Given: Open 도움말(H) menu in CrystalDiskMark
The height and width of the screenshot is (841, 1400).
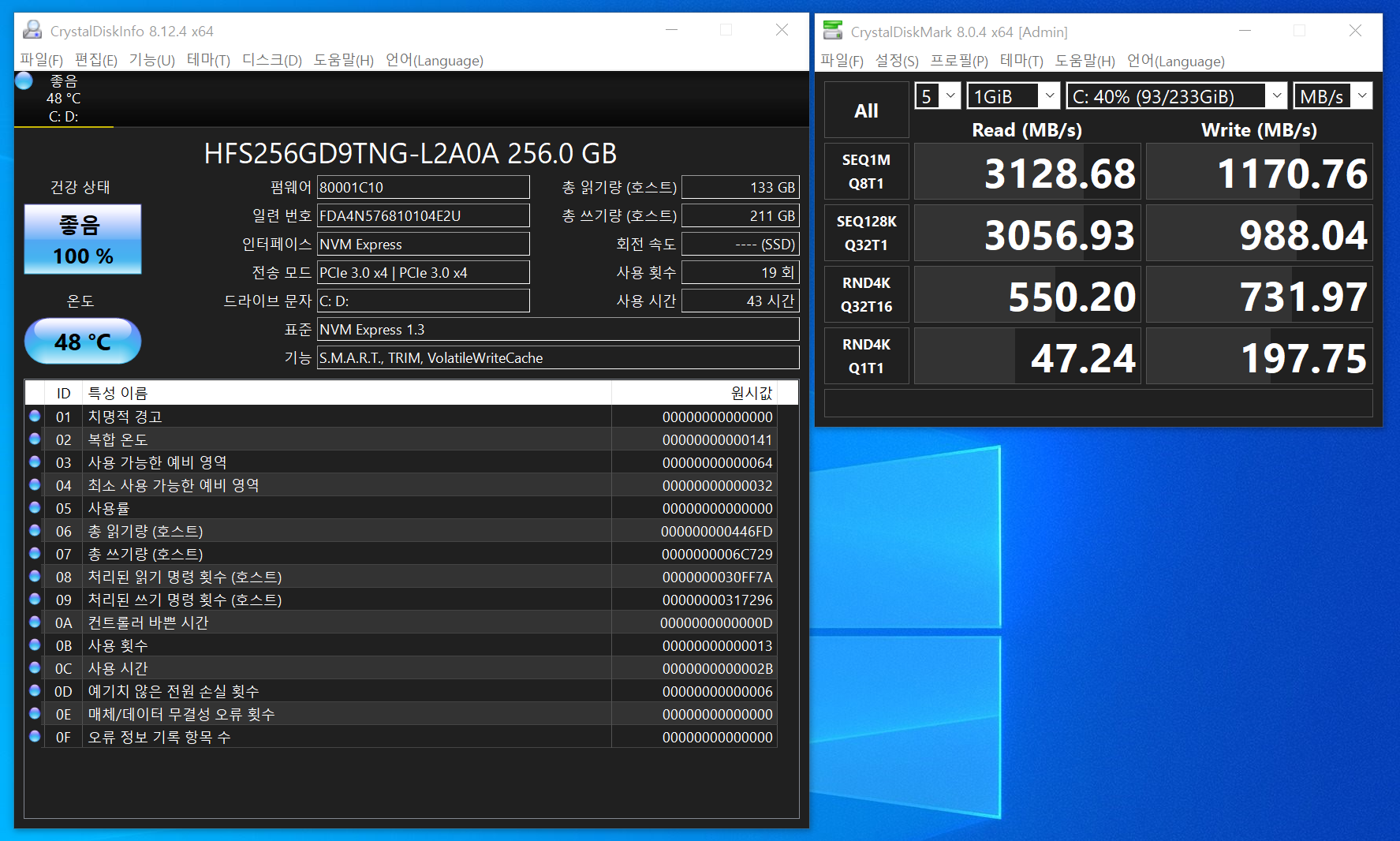Looking at the screenshot, I should pos(1085,61).
